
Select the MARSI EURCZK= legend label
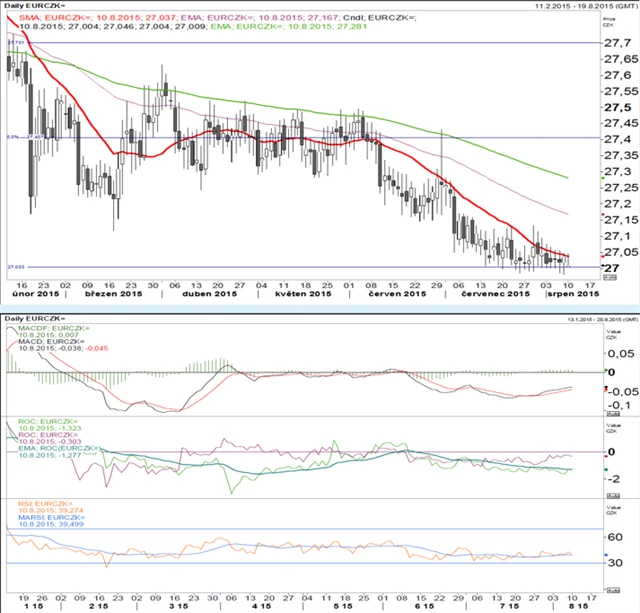[x=52, y=519]
